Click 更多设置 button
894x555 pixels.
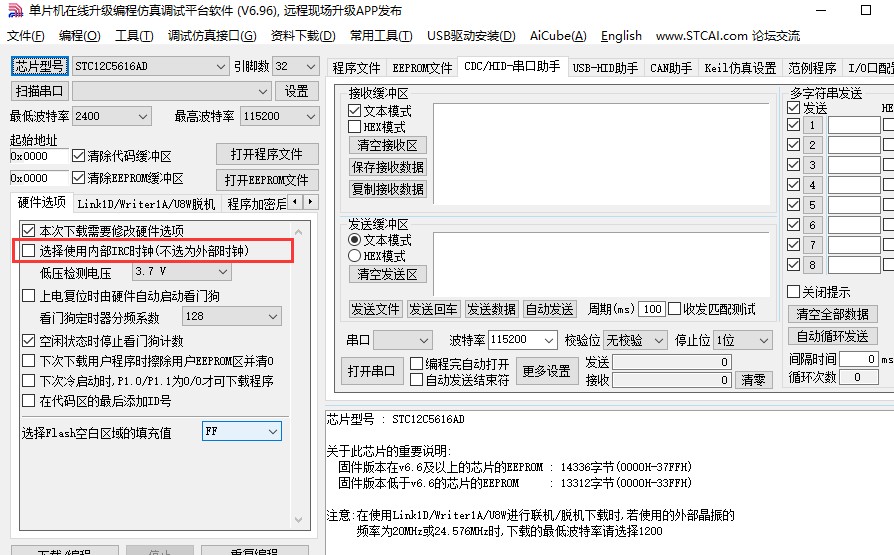(547, 371)
